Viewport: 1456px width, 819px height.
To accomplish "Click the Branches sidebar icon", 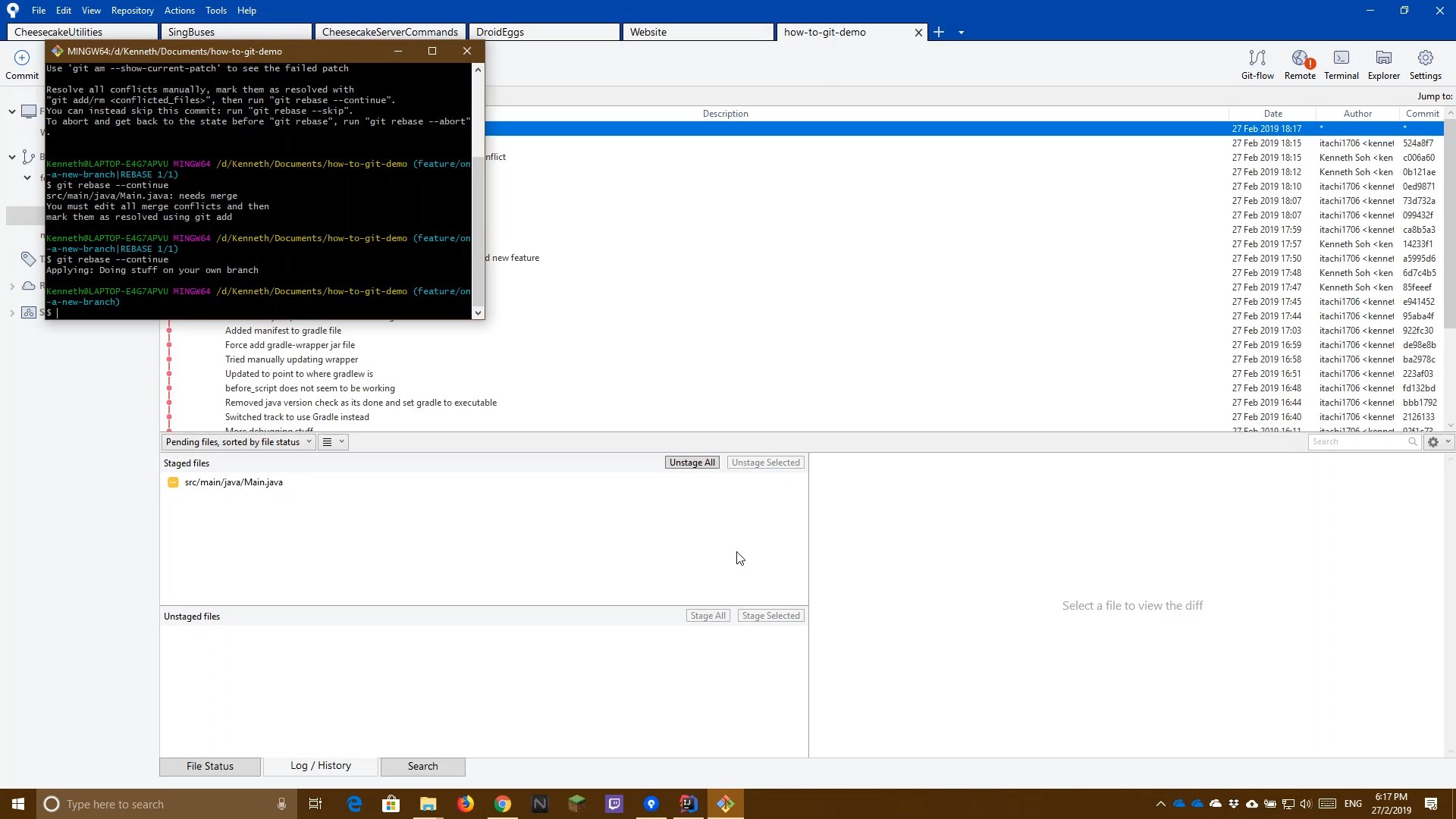I will point(29,157).
